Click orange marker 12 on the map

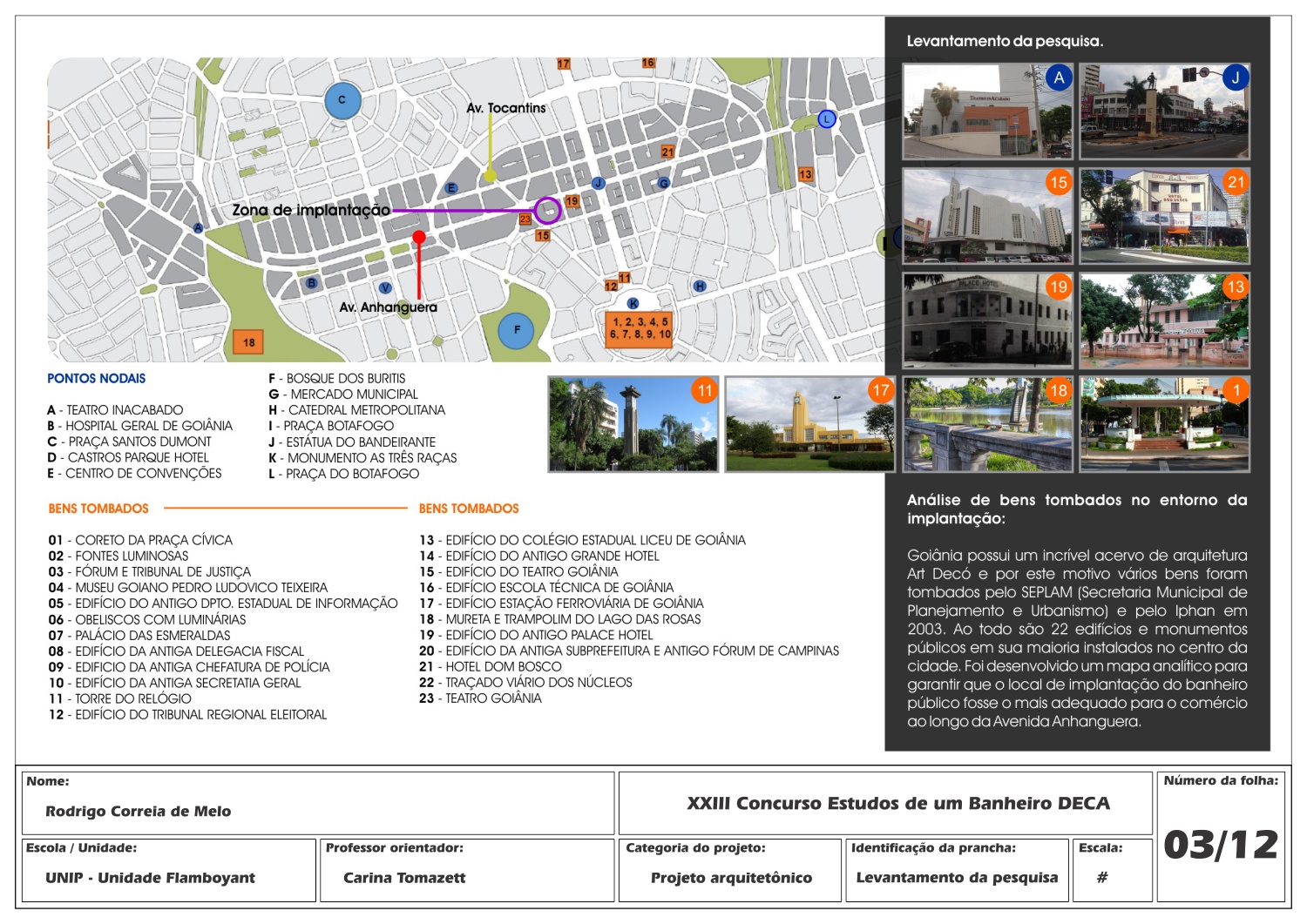[x=611, y=286]
